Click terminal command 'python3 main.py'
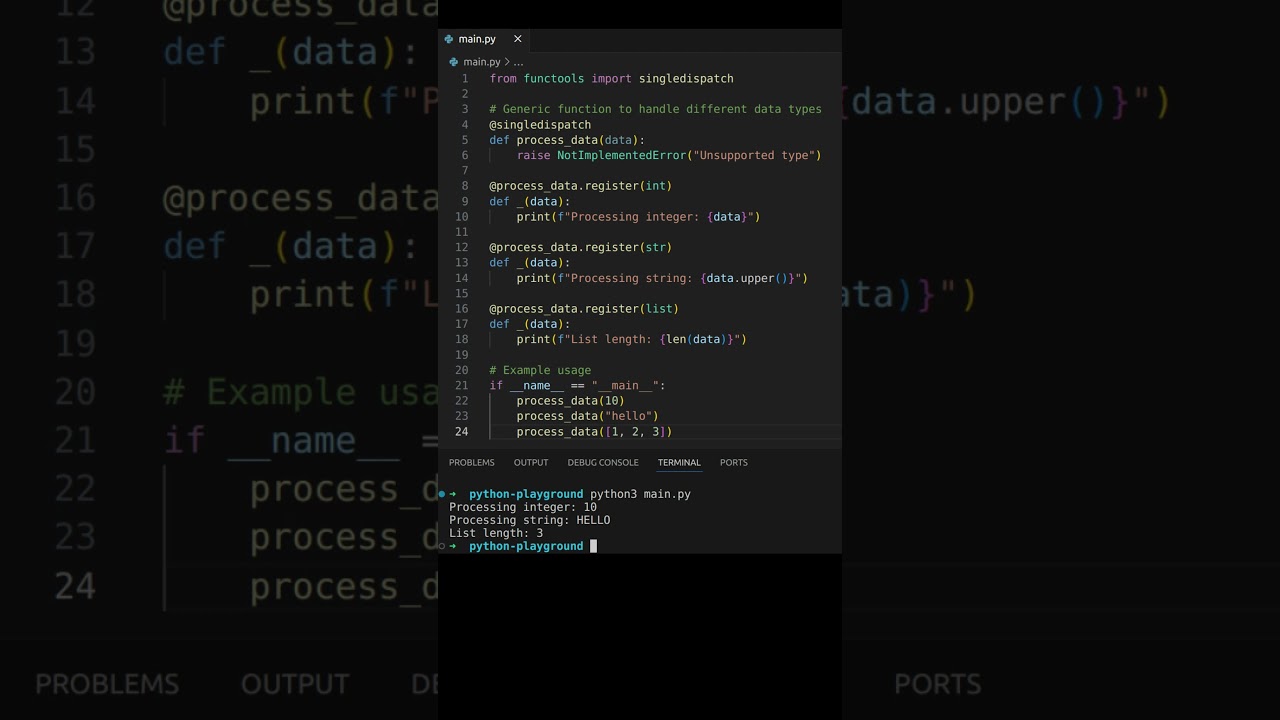 640,494
